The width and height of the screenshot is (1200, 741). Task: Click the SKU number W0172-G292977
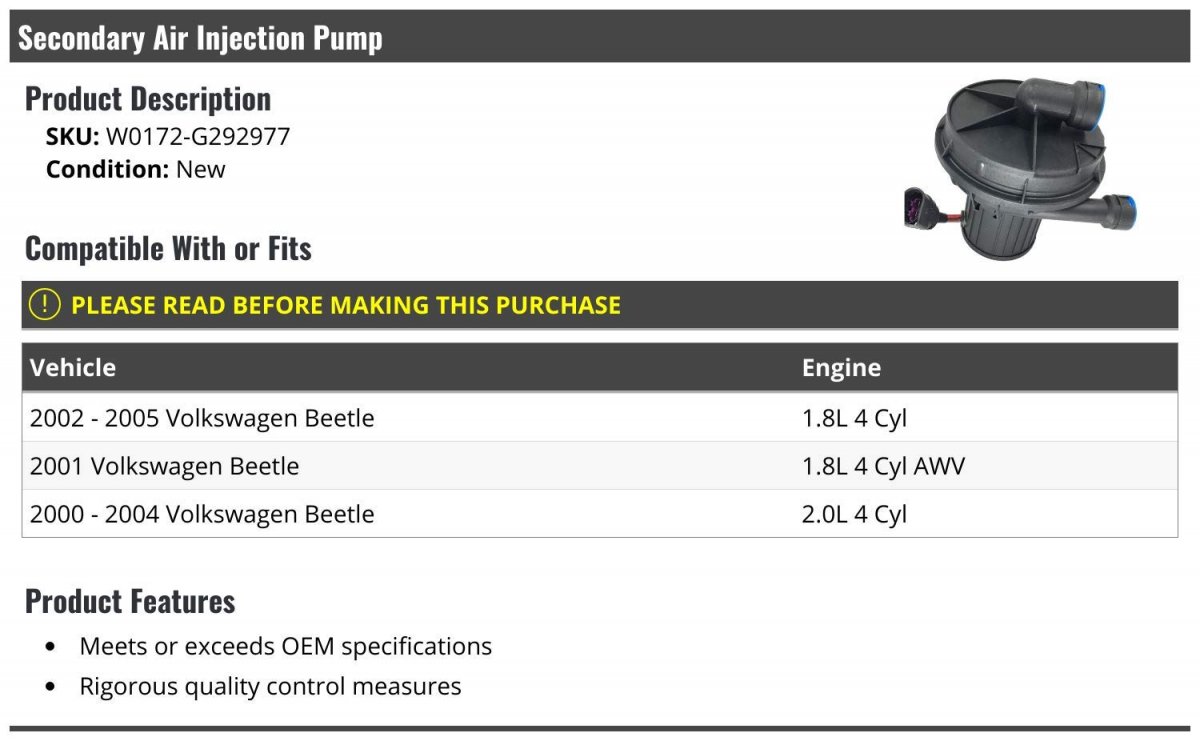198,136
